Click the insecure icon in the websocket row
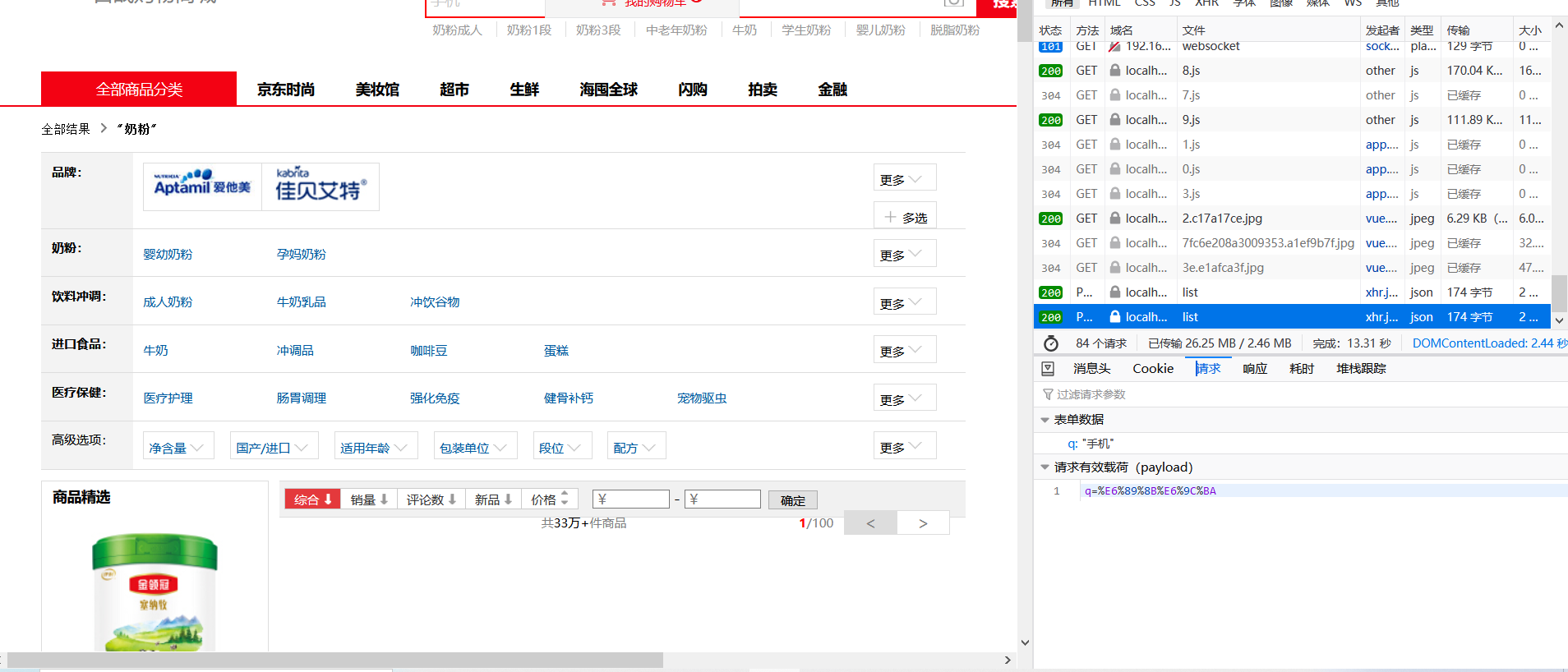1568x672 pixels. [1115, 46]
